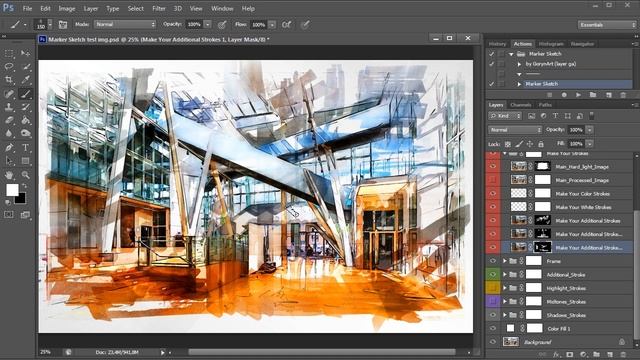Screen dimensions: 640x360
Task: Hide the Make Your White Strokes layer
Action: (493, 207)
